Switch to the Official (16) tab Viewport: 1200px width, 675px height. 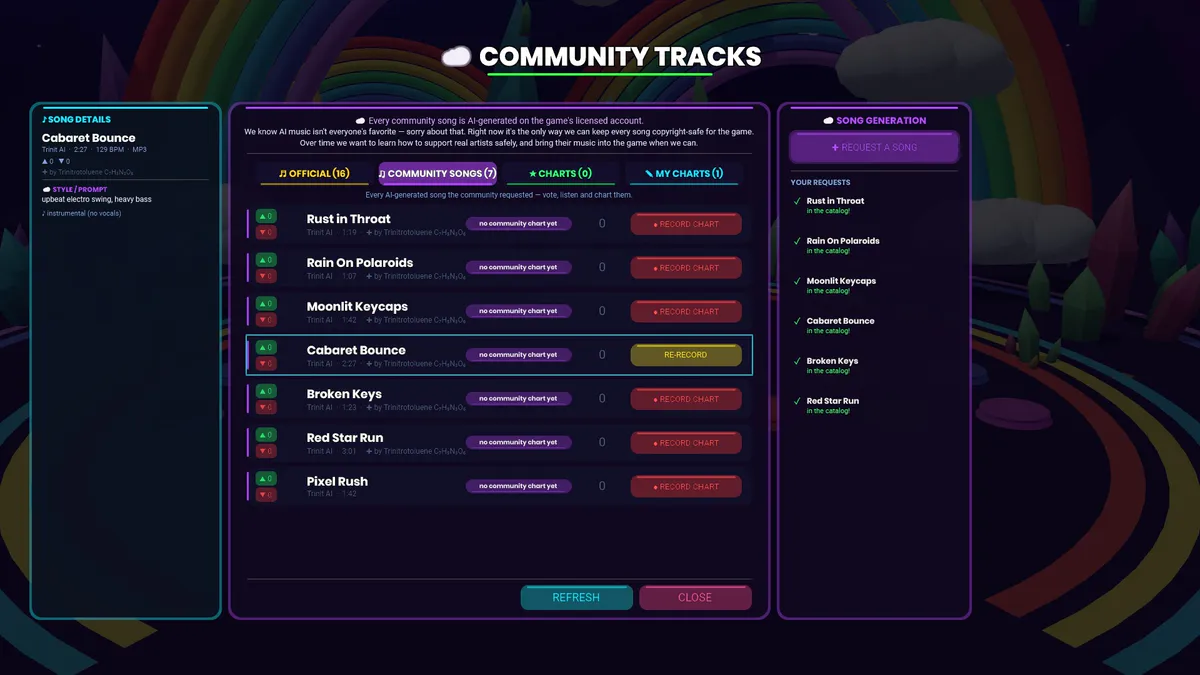tap(314, 174)
